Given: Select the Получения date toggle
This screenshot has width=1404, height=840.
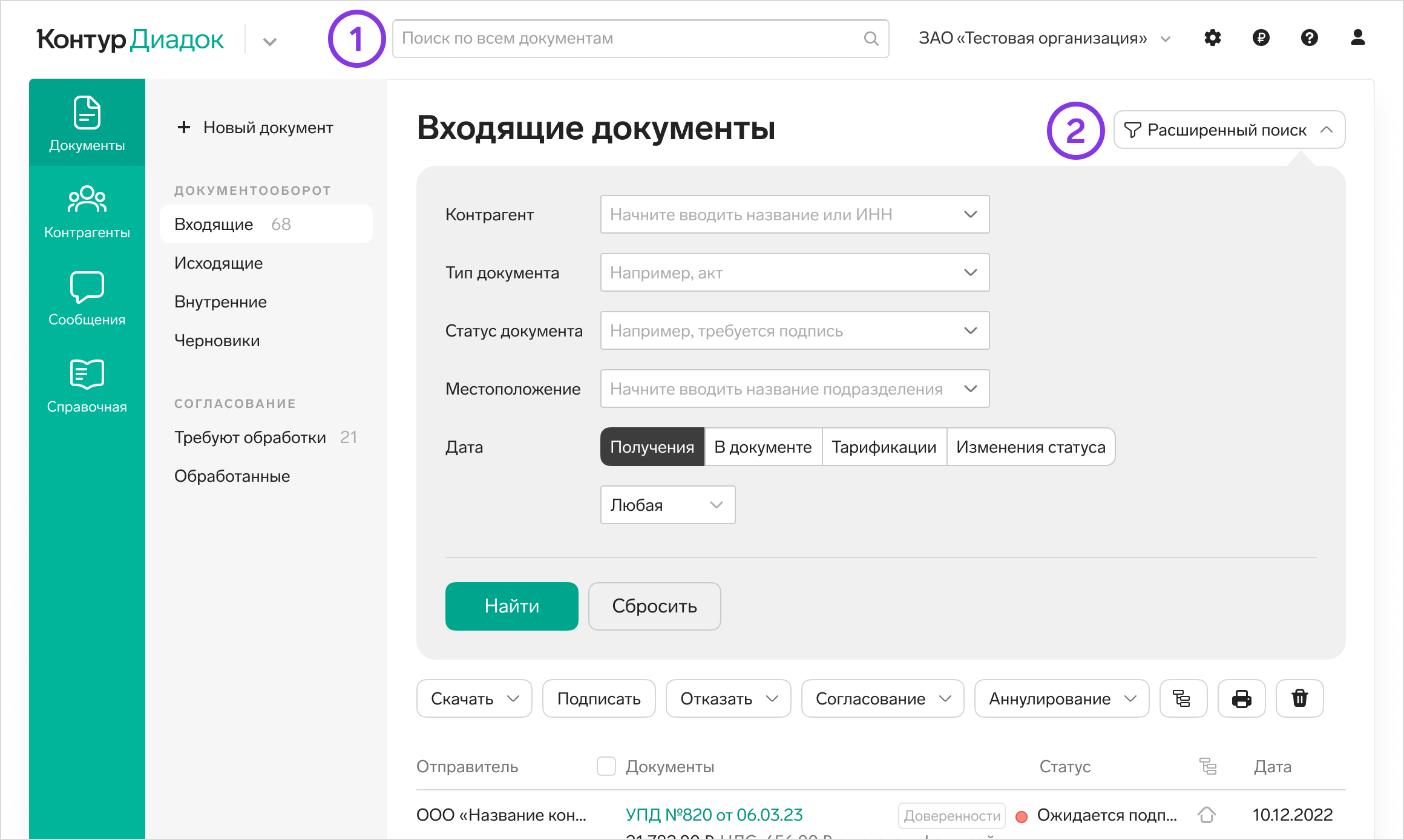Looking at the screenshot, I should 652,447.
